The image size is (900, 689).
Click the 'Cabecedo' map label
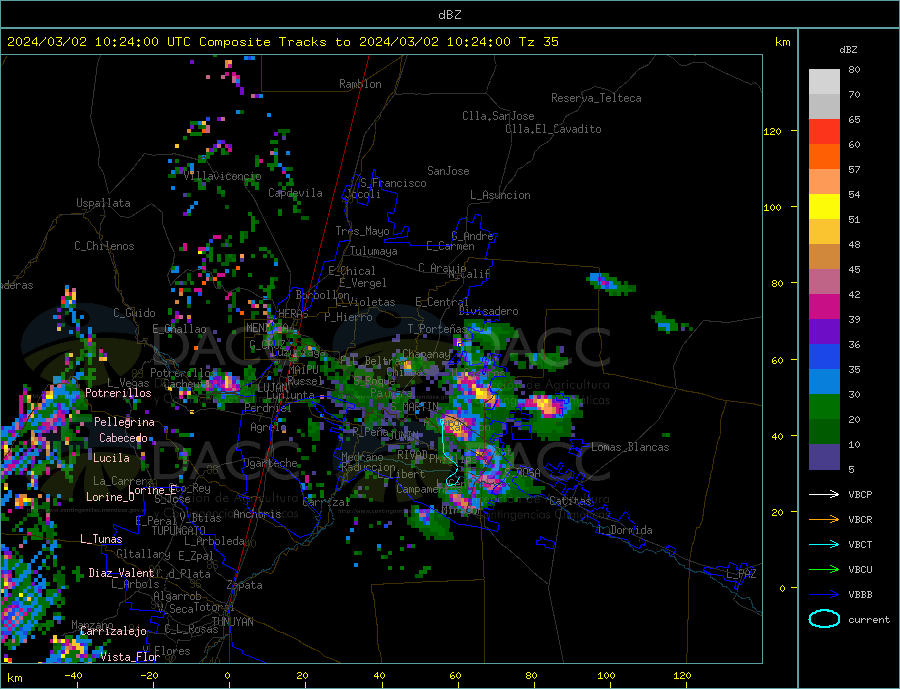tap(123, 438)
